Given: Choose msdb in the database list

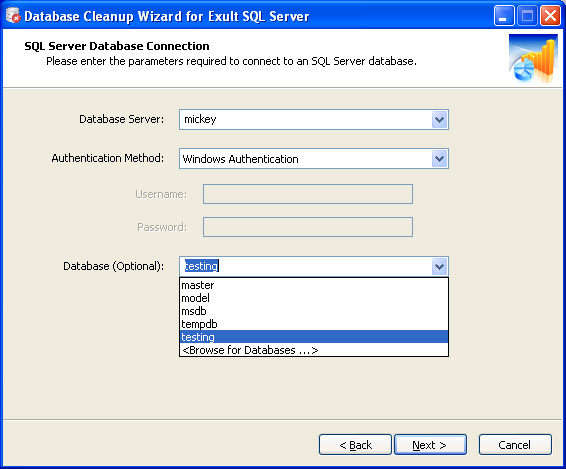Looking at the screenshot, I should tap(314, 311).
